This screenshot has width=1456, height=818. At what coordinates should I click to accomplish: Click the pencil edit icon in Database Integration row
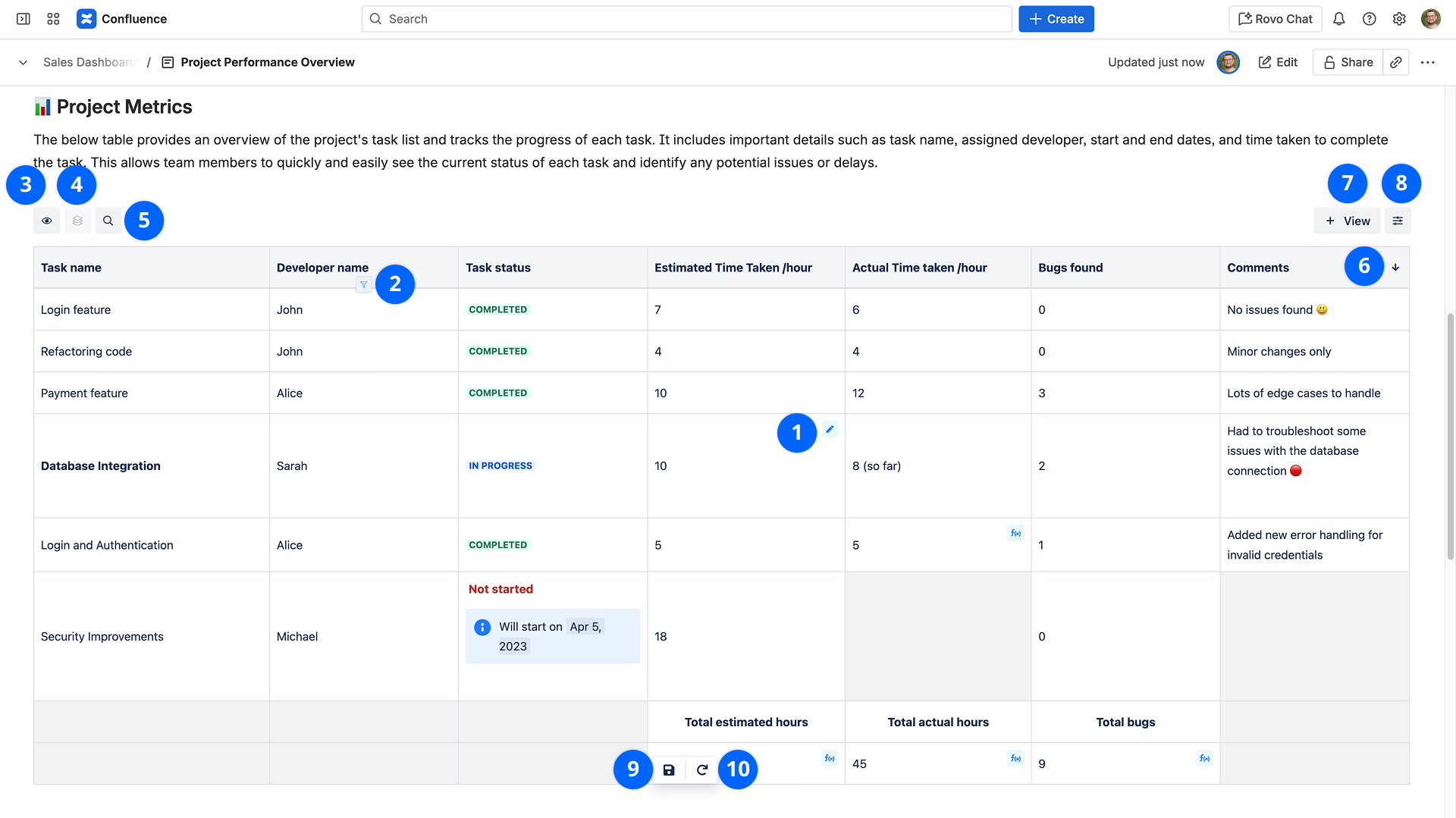point(830,429)
